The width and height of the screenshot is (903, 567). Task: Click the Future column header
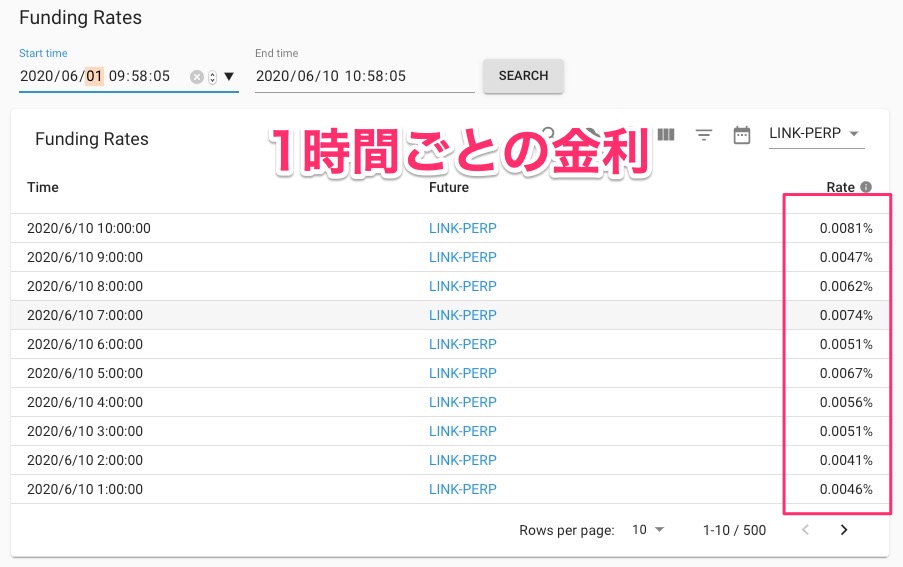point(448,187)
